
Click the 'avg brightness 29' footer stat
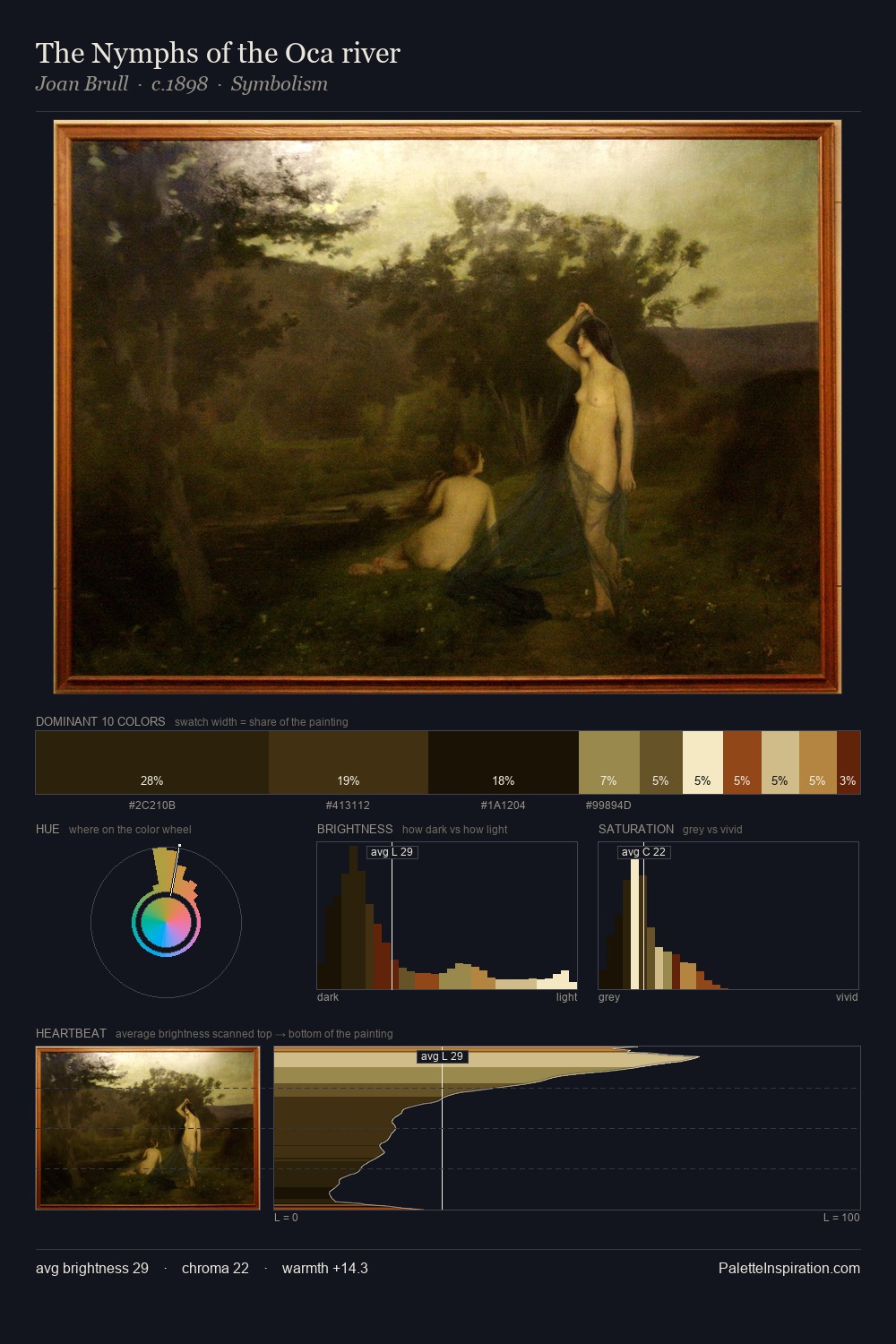coord(92,1268)
